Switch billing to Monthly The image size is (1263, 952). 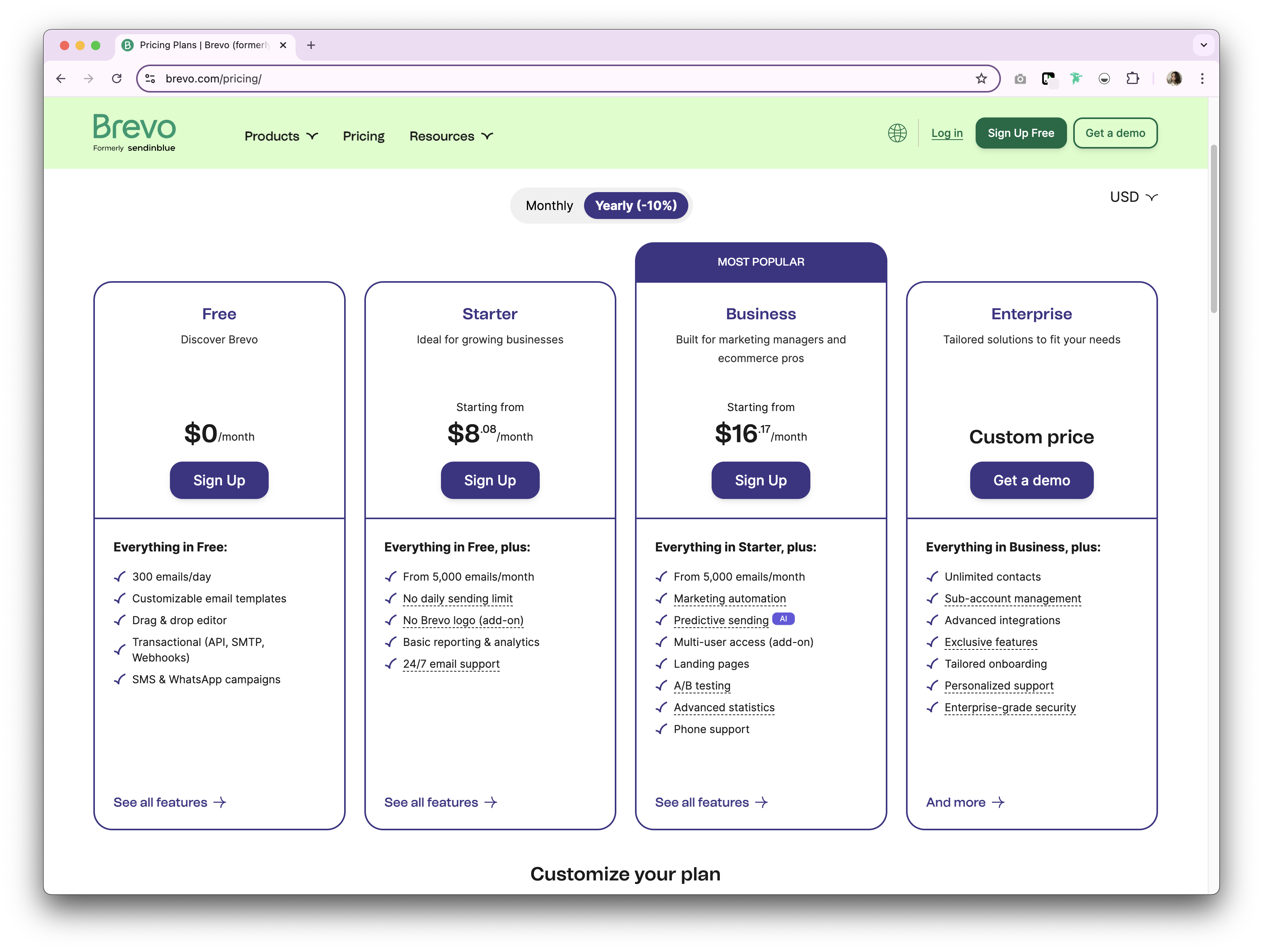[x=549, y=206]
